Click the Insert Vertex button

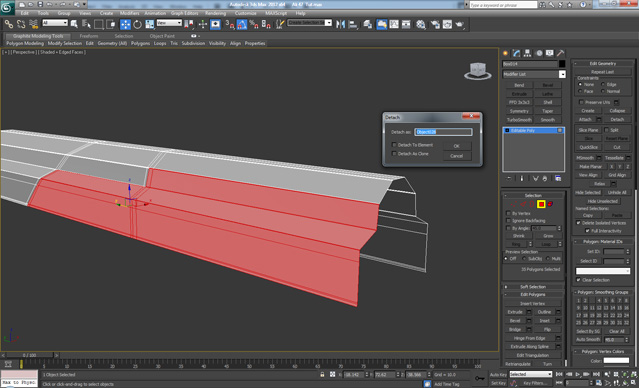(x=533, y=303)
